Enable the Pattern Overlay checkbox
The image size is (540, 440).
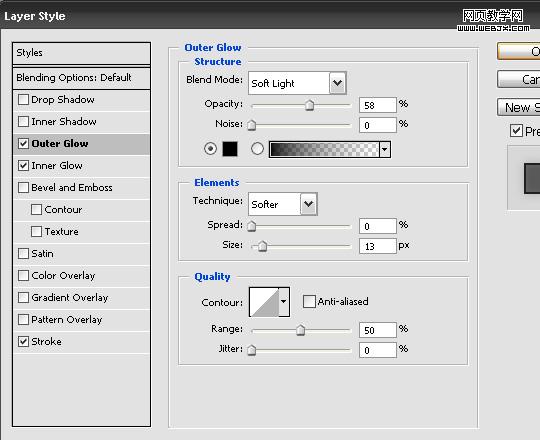click(23, 319)
